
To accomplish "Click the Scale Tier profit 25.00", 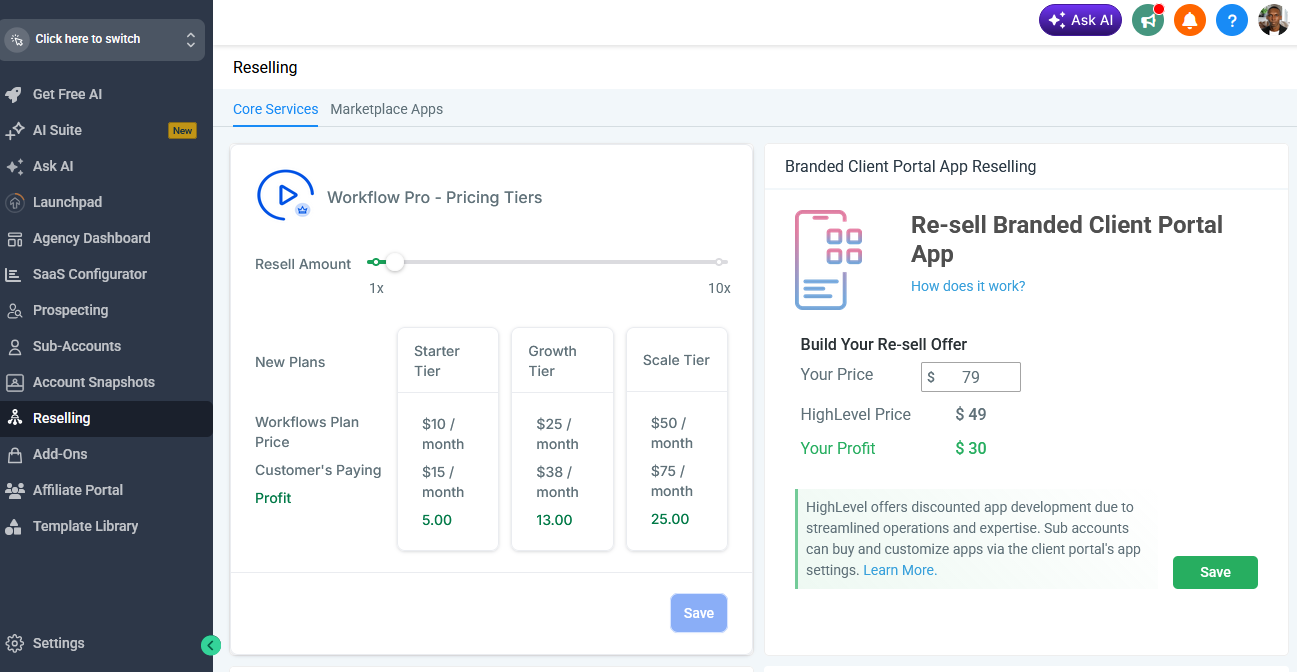I will click(670, 519).
